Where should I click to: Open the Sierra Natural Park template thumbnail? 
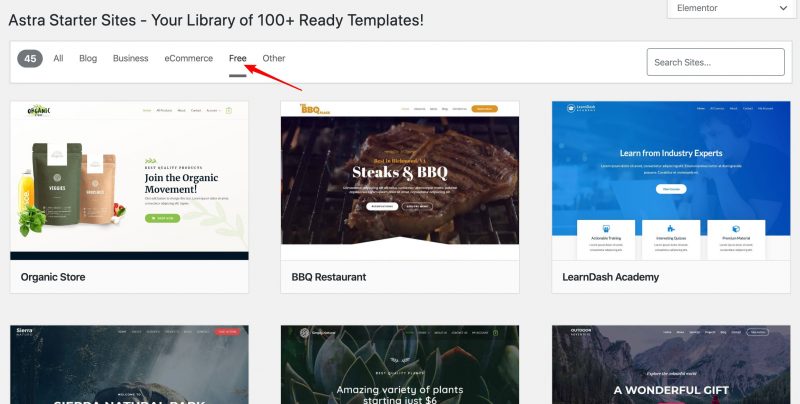[x=129, y=365]
